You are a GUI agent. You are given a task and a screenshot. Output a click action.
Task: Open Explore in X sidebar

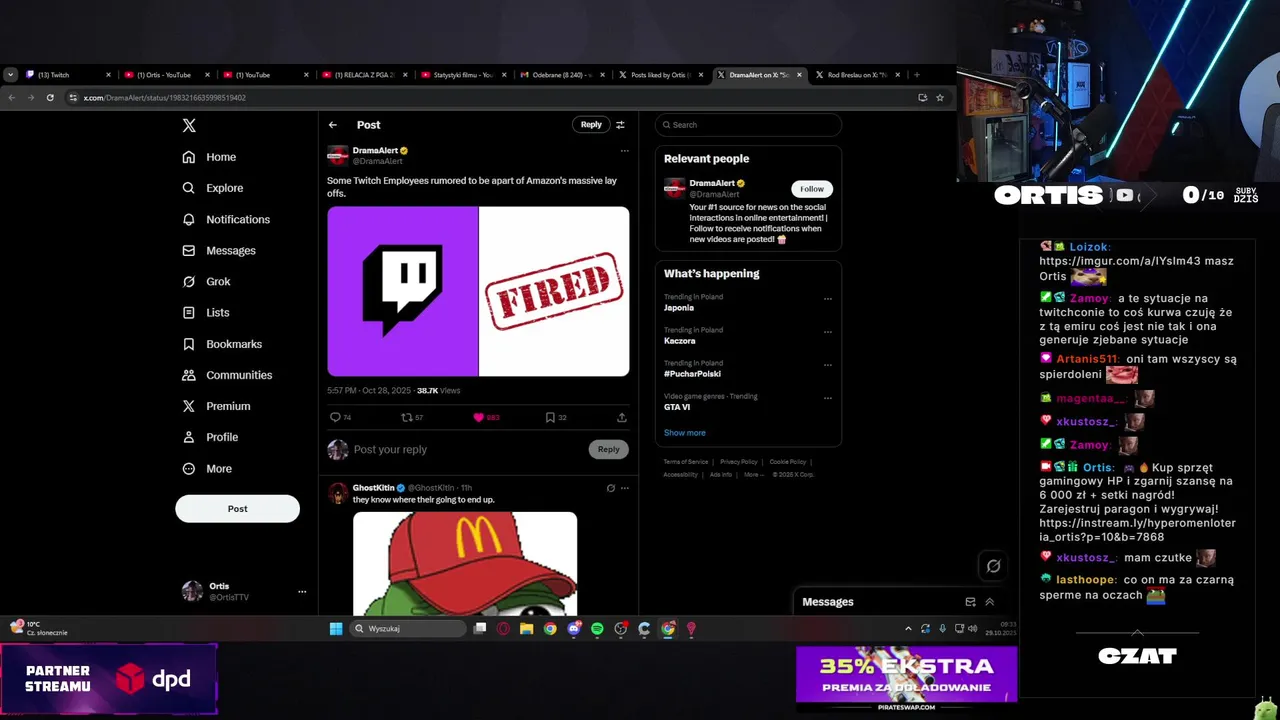click(212, 188)
